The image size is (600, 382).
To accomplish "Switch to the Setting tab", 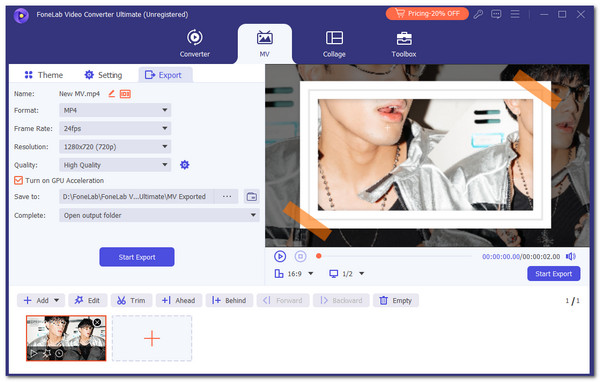I will [x=103, y=75].
